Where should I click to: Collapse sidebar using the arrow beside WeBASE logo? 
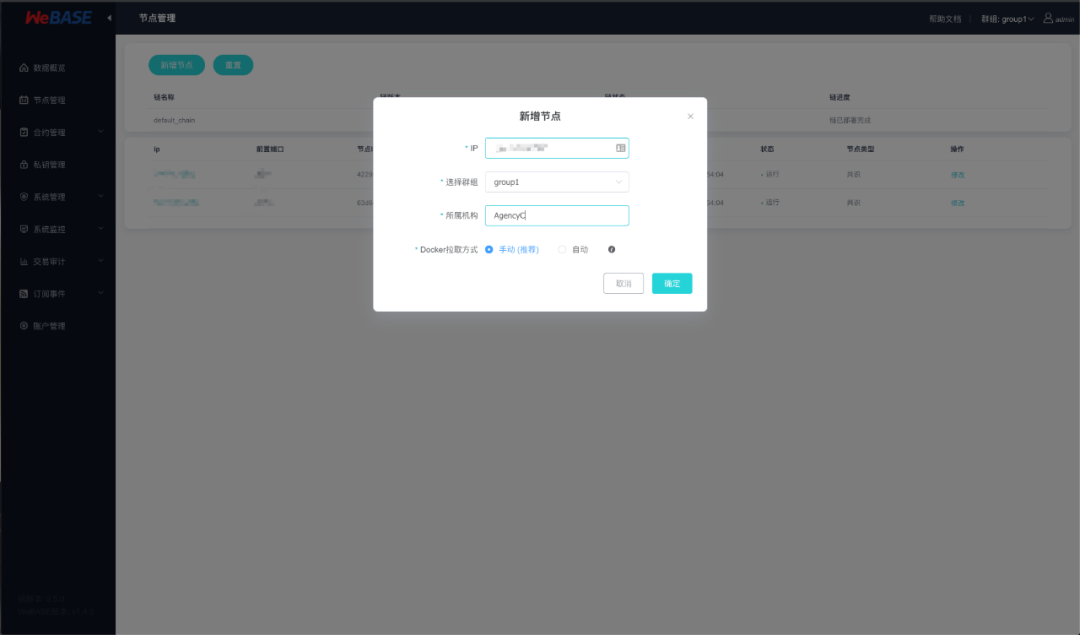110,18
